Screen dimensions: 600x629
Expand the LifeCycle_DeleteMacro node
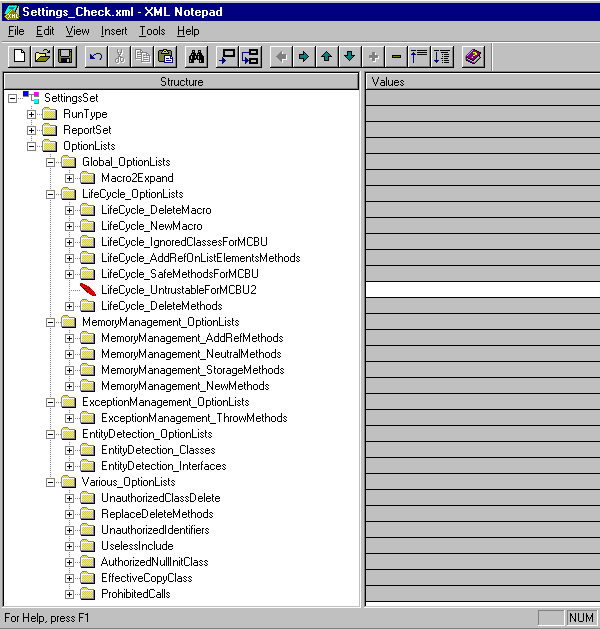coord(69,210)
